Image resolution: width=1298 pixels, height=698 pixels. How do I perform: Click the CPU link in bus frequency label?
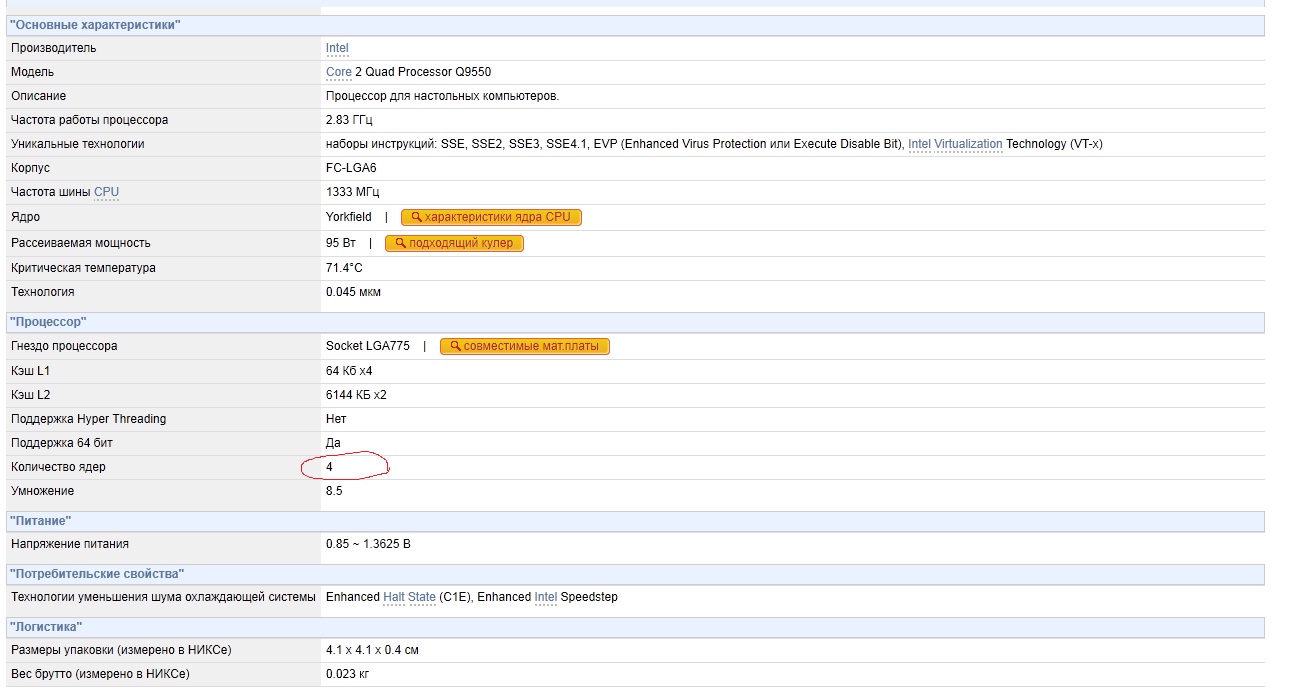point(106,192)
